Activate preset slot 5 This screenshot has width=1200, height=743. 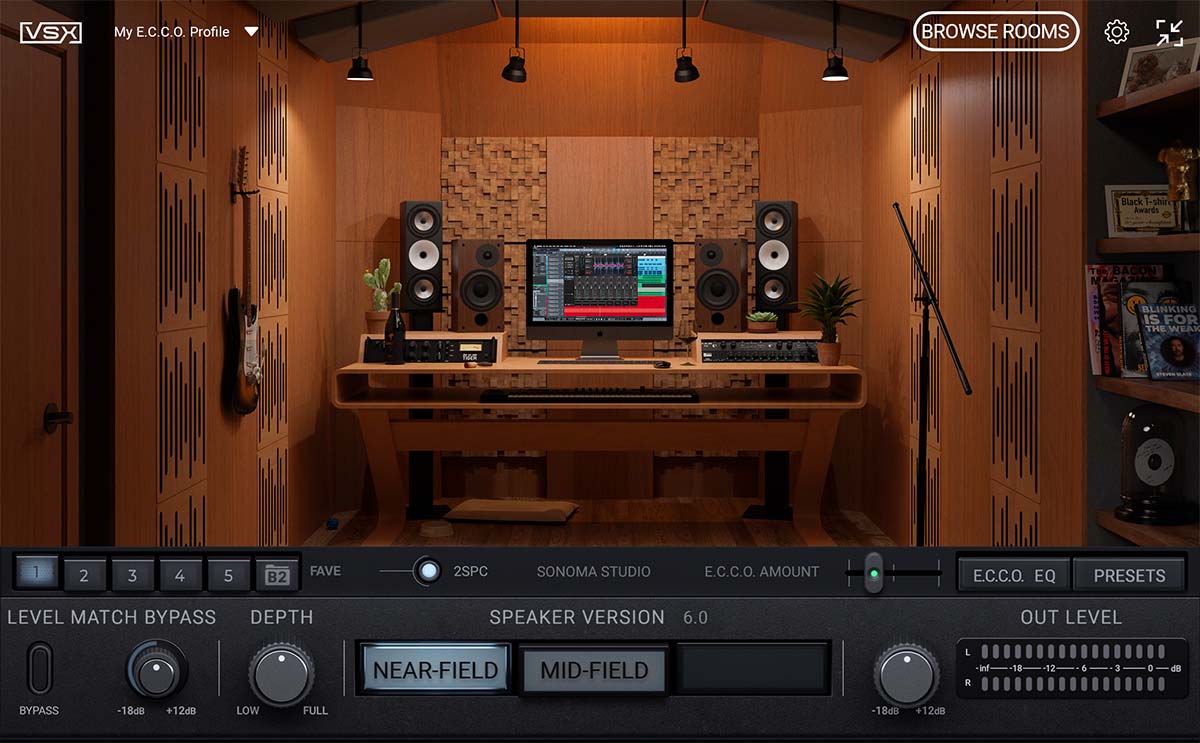[x=228, y=574]
